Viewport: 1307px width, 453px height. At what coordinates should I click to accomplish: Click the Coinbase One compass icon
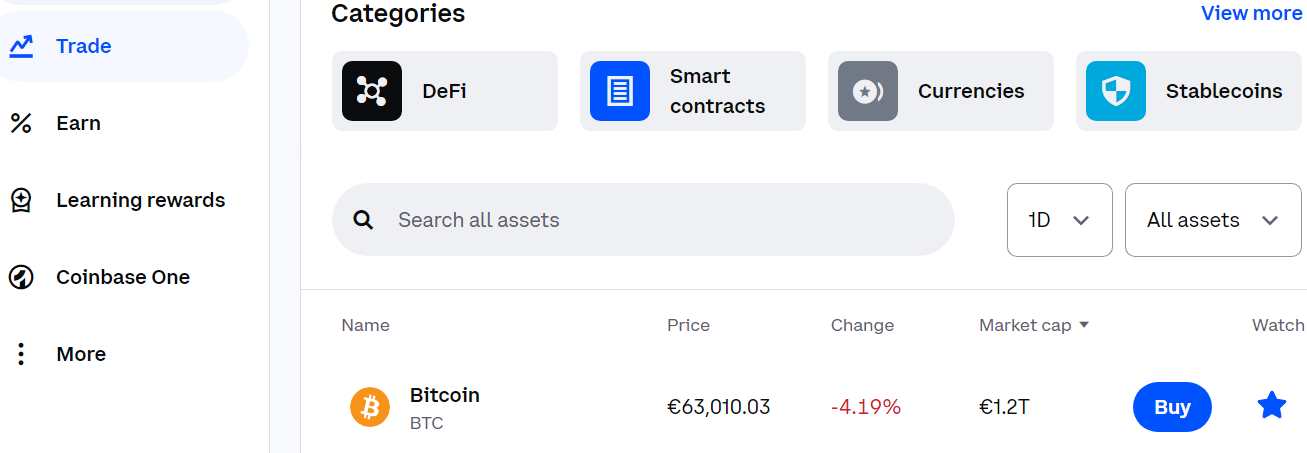[21, 277]
